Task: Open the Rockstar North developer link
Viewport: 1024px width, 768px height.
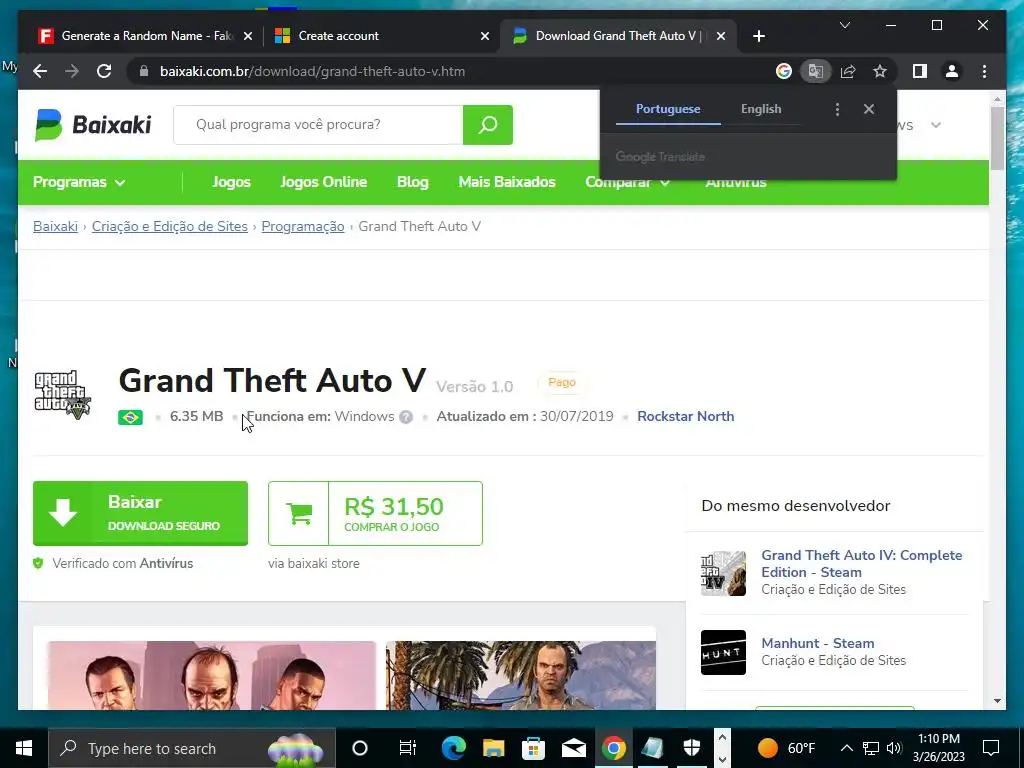Action: pyautogui.click(x=686, y=417)
